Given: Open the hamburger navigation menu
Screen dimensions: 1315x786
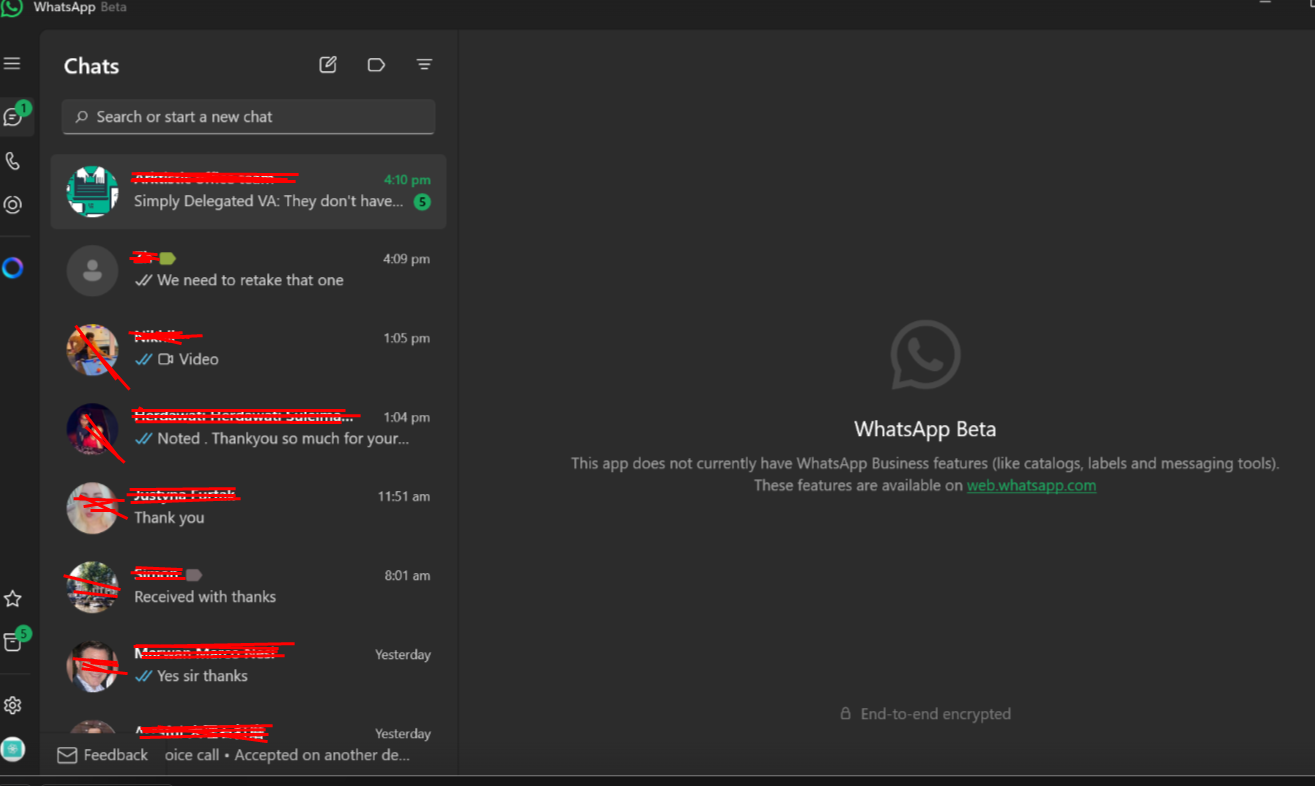Looking at the screenshot, I should point(12,64).
